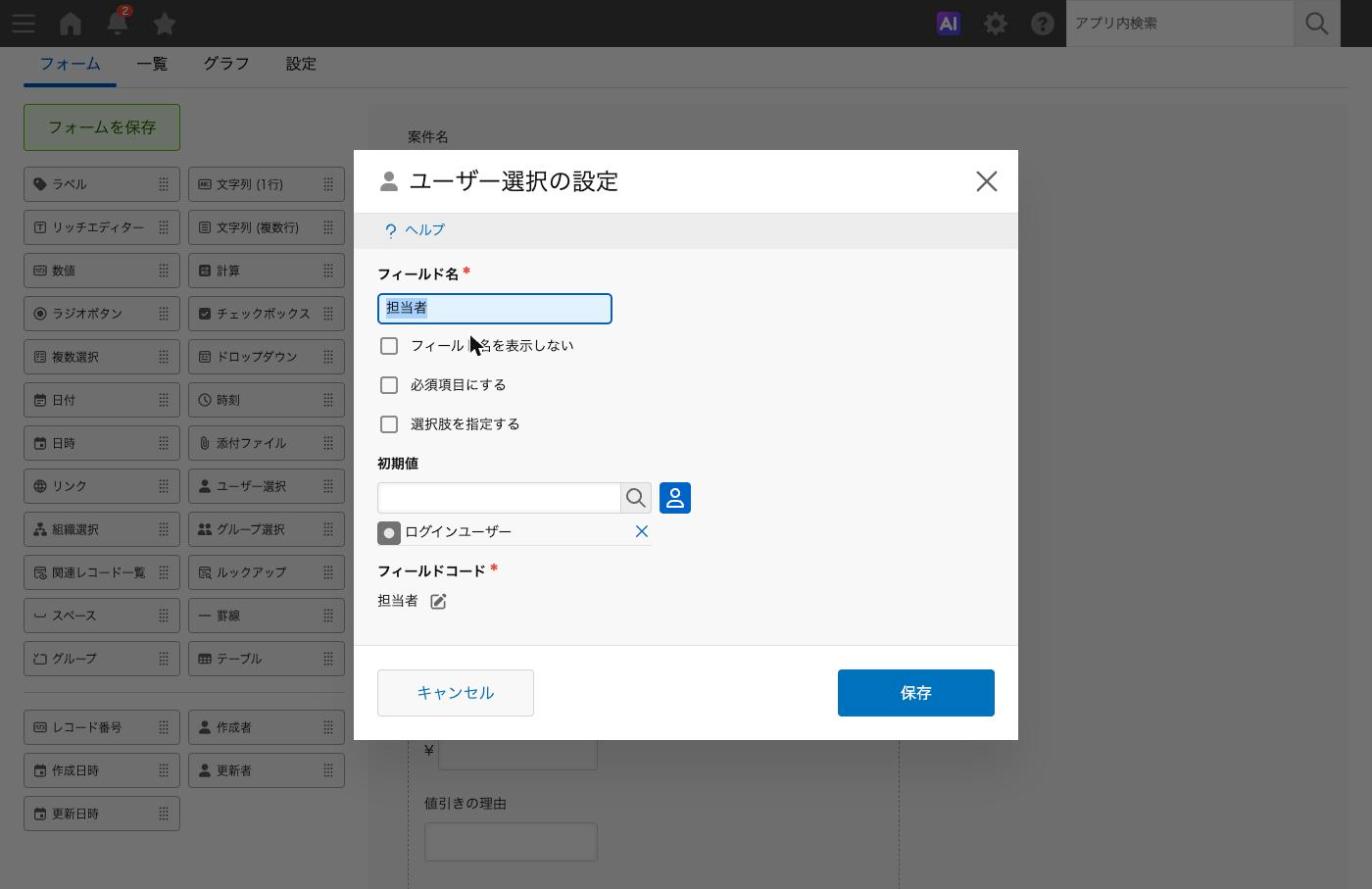This screenshot has width=1372, height=889.
Task: Select the 組織選択 field in the palette
Action: [x=102, y=529]
